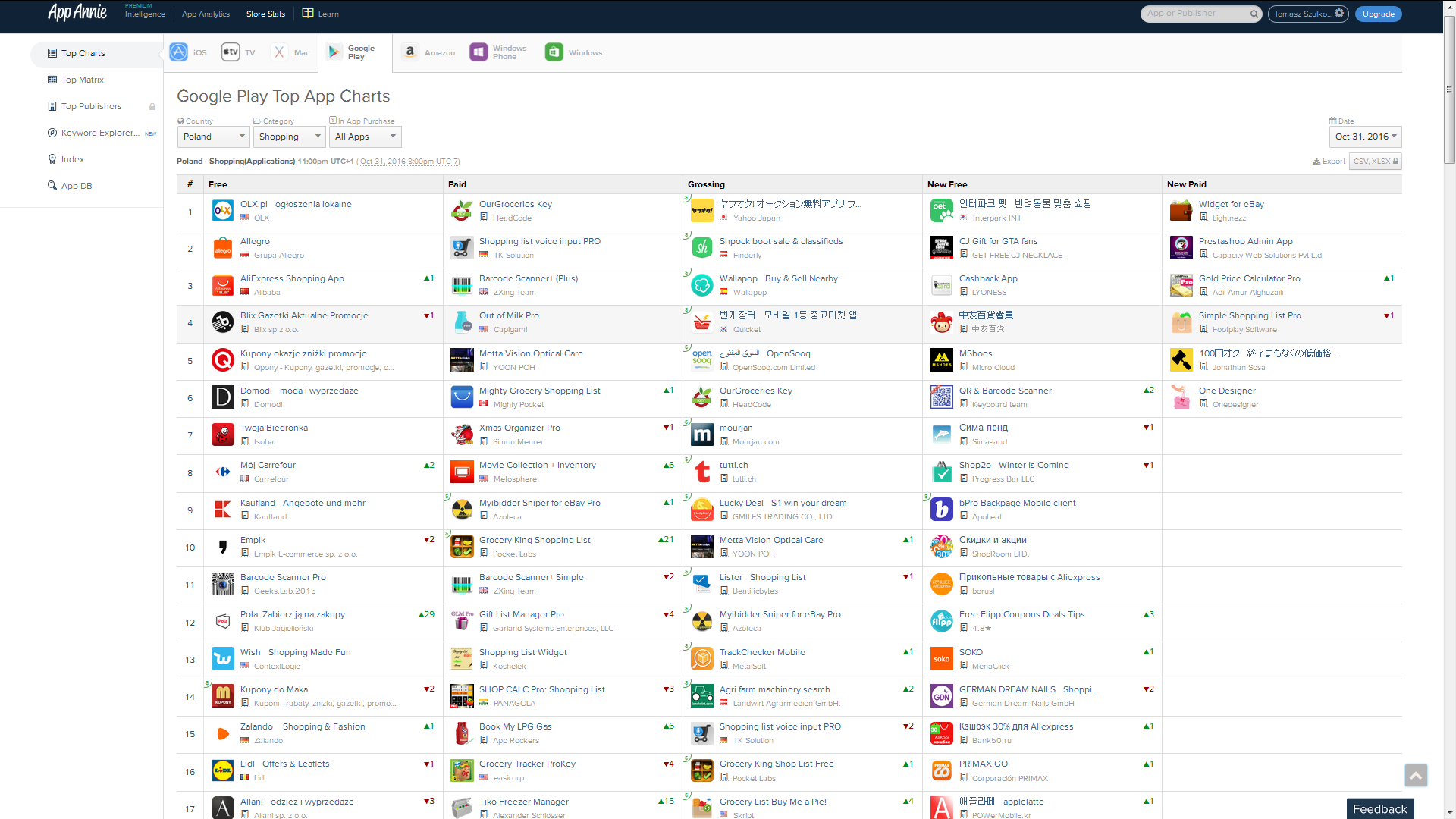Open the Windows Phone store icon
This screenshot has height=819, width=1456.
pos(479,52)
